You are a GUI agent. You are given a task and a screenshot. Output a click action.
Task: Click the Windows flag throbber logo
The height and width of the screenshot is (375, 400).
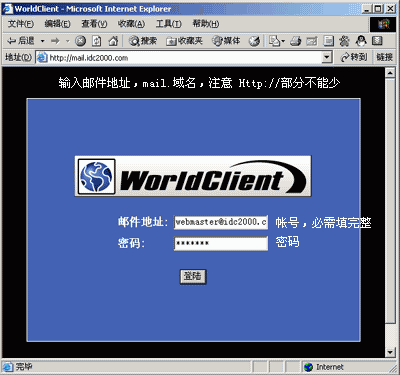[x=383, y=24]
